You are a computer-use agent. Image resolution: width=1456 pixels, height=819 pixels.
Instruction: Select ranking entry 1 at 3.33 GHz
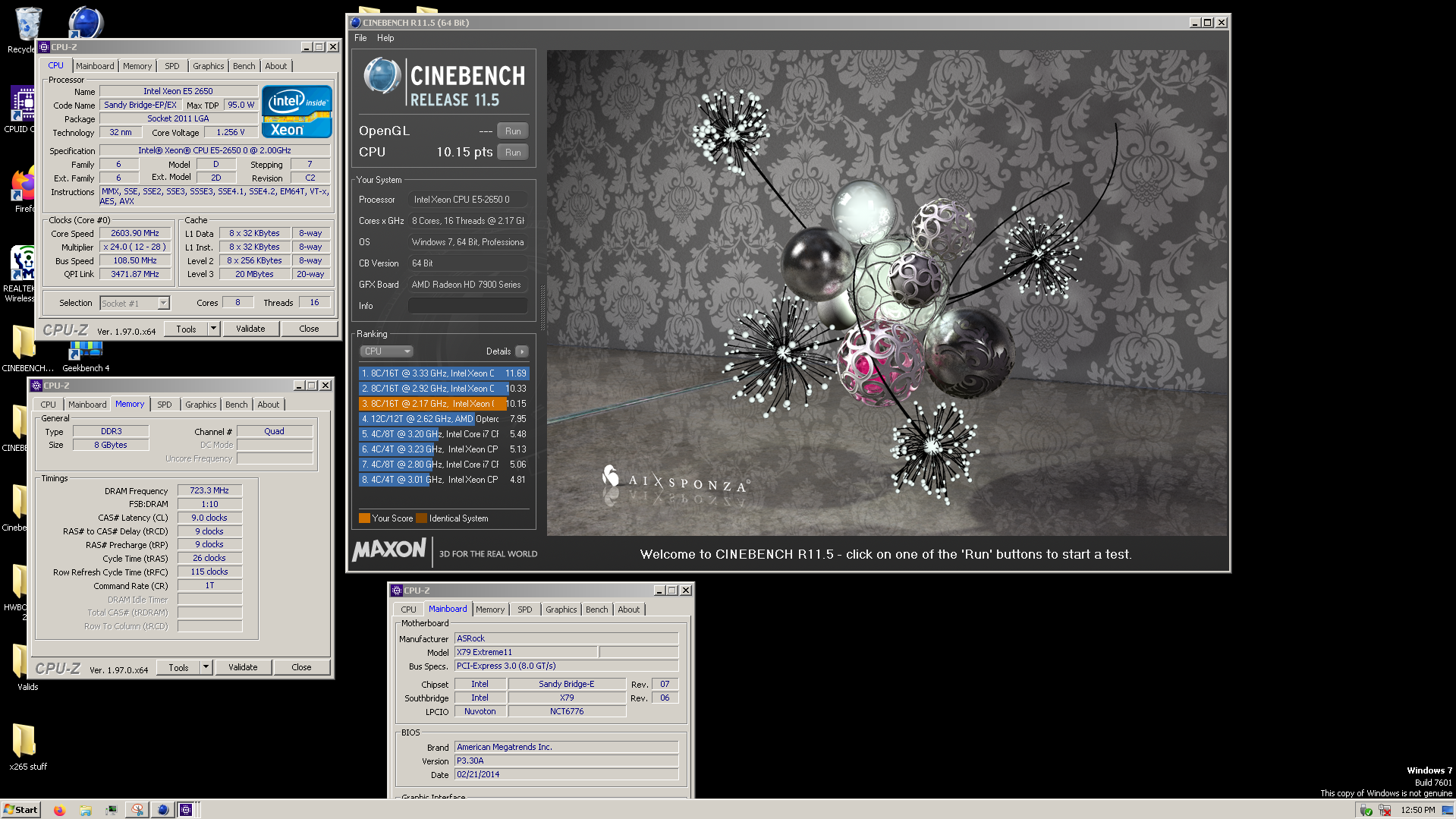(x=444, y=373)
